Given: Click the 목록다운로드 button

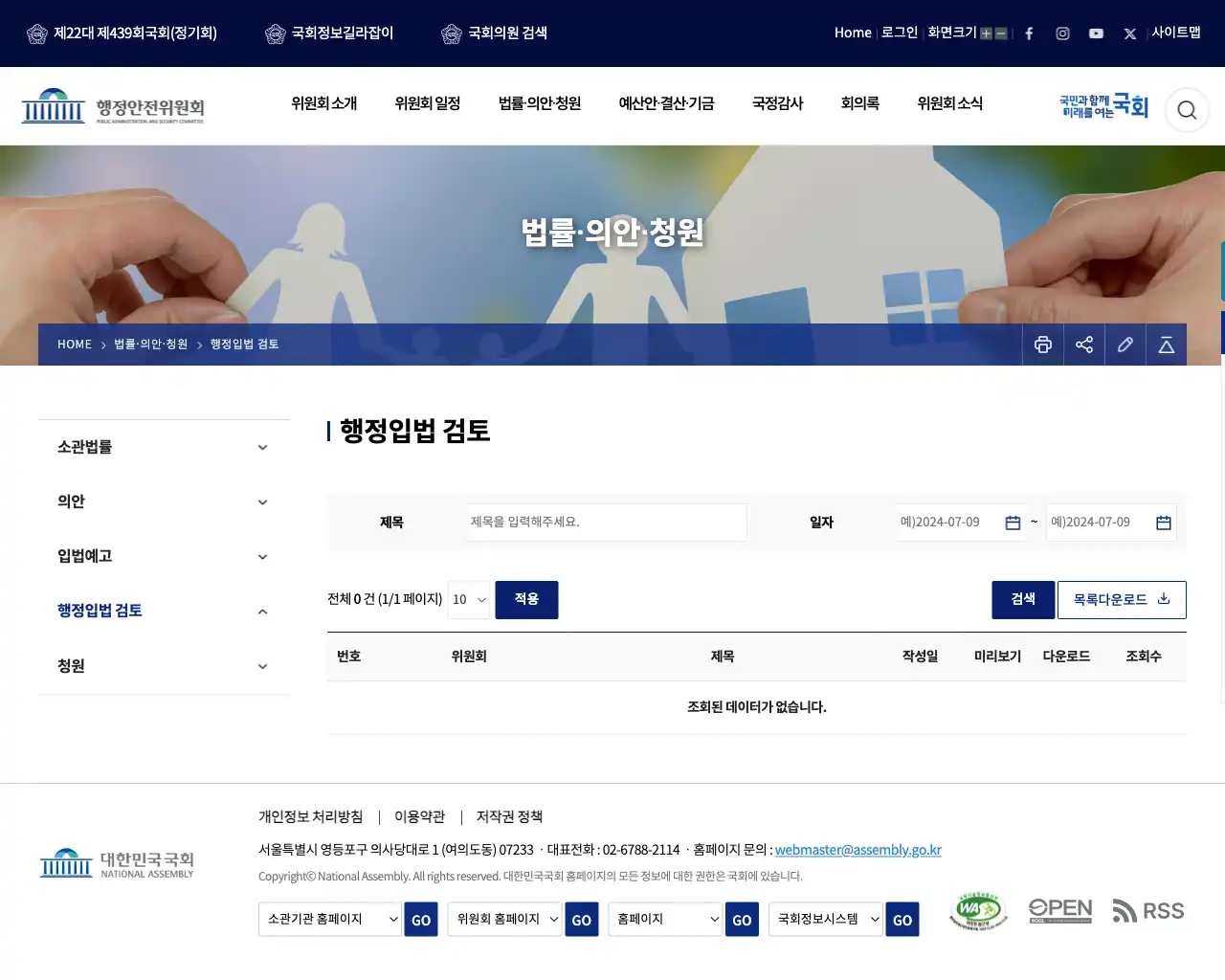Looking at the screenshot, I should (1122, 600).
